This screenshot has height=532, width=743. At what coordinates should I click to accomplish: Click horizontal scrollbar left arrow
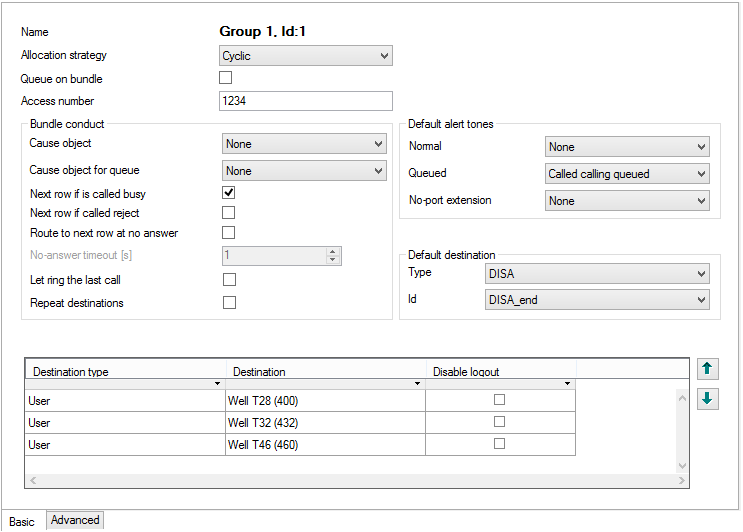pyautogui.click(x=33, y=480)
